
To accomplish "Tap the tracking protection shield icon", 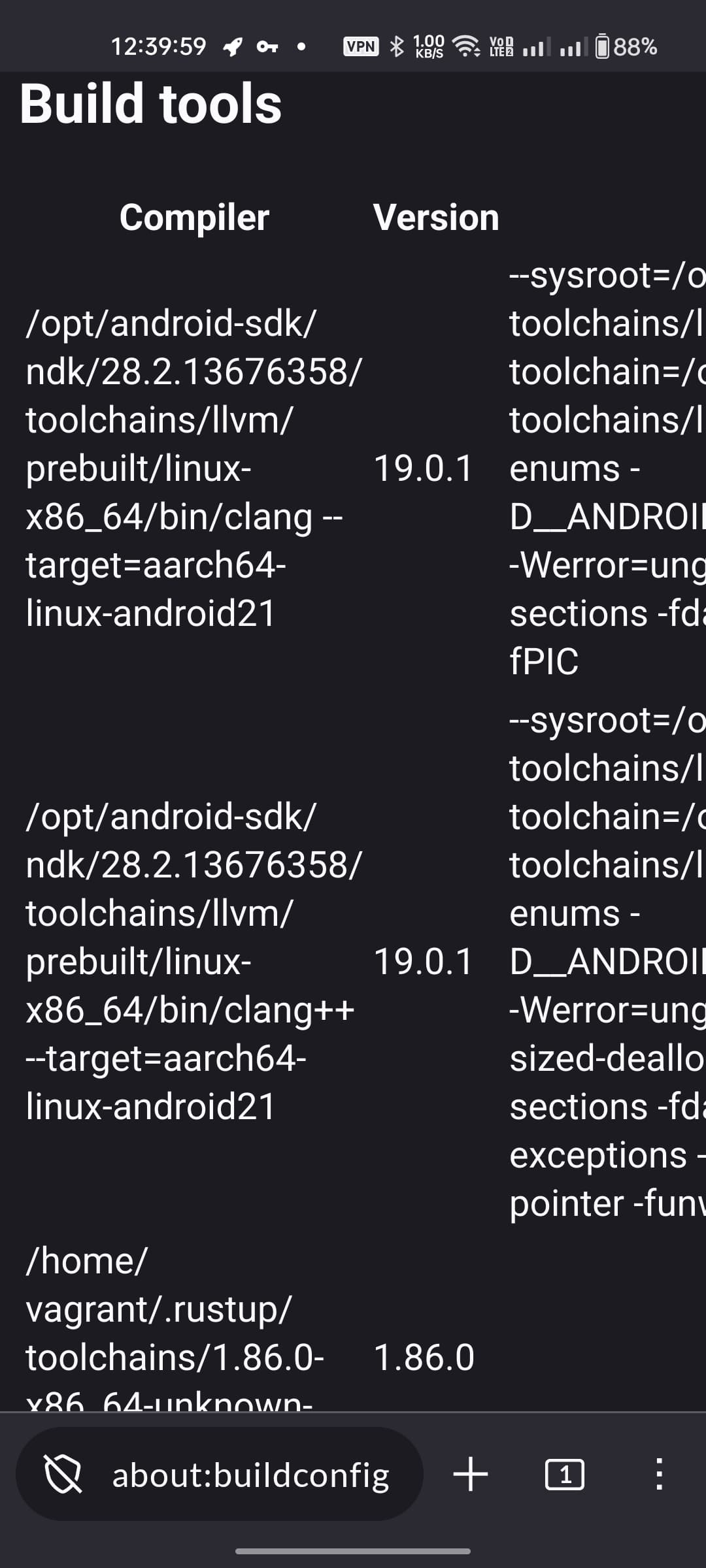I will point(63,1475).
